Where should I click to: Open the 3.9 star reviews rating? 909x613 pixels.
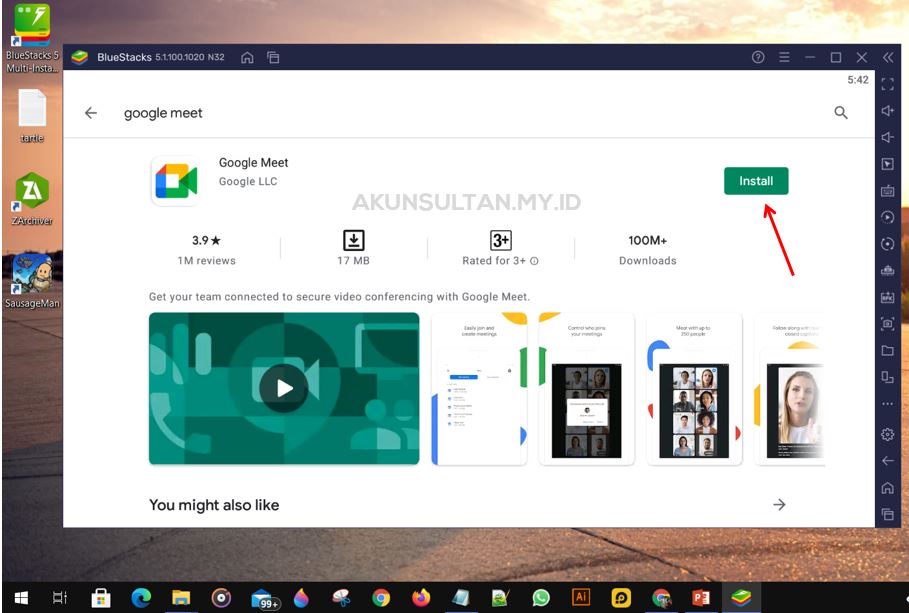point(206,249)
